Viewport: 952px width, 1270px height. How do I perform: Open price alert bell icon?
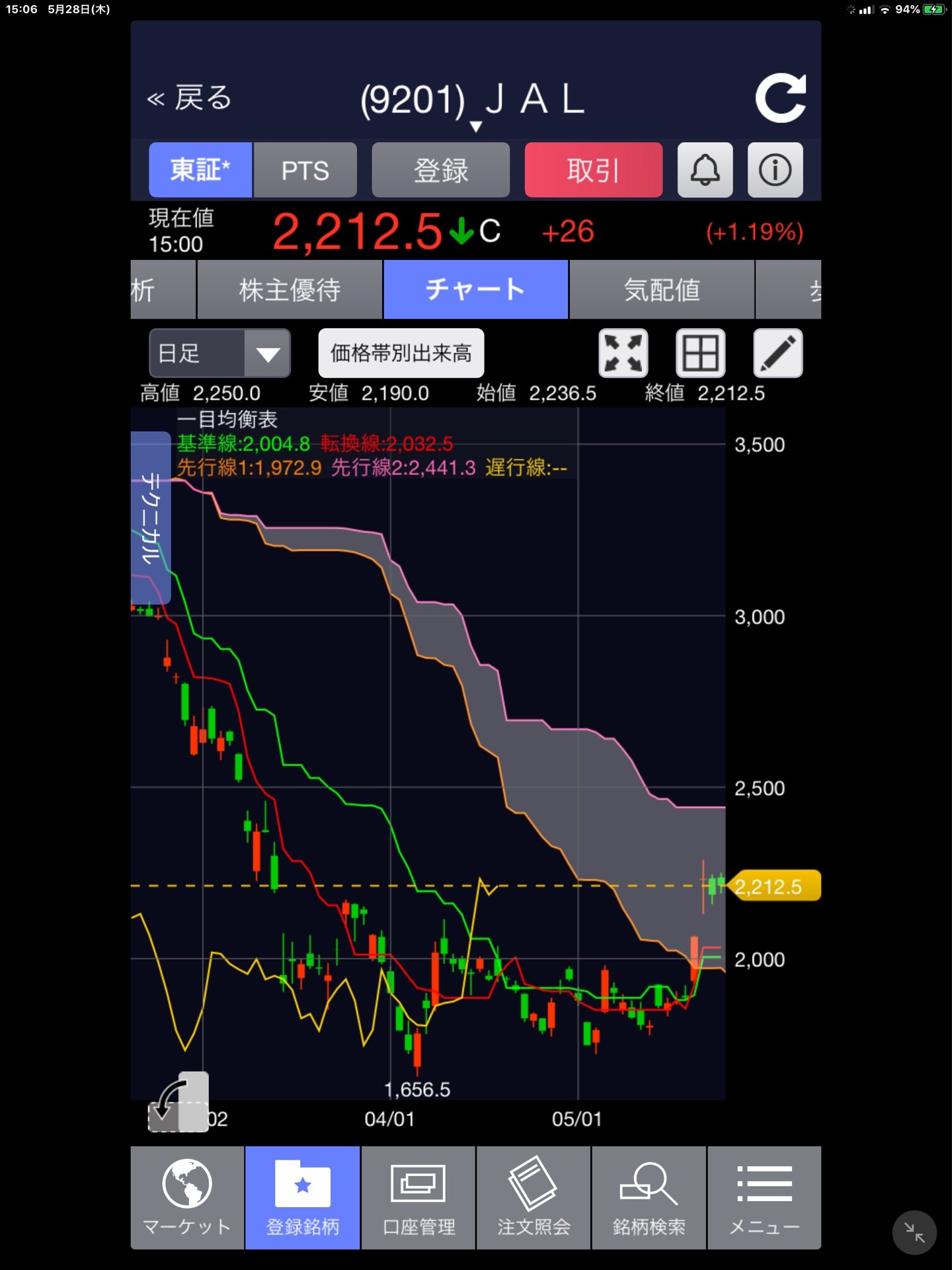click(705, 170)
